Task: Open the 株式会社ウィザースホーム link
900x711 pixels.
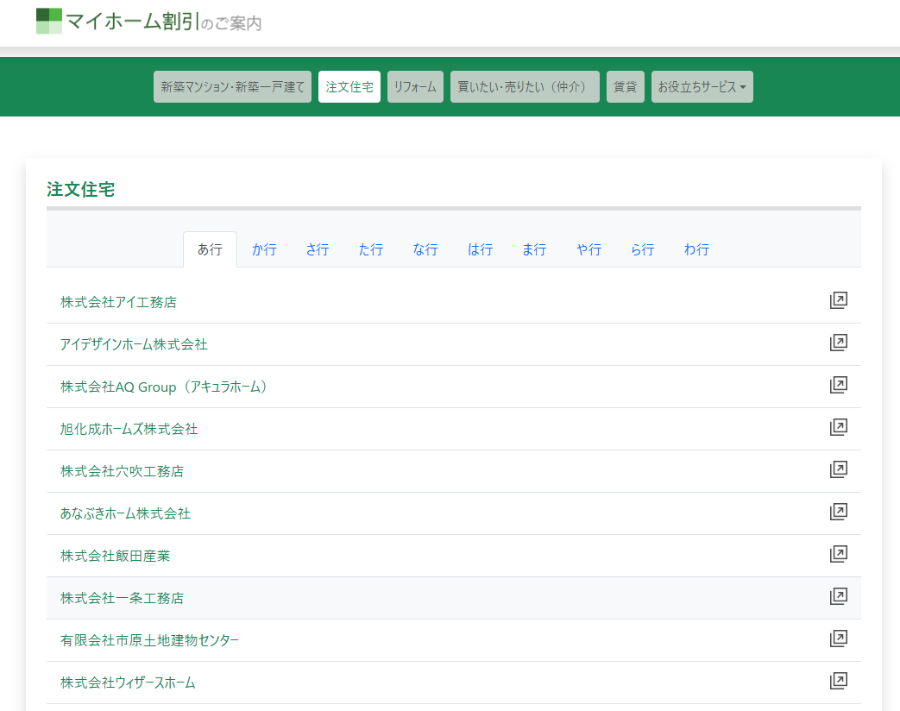Action: (128, 683)
